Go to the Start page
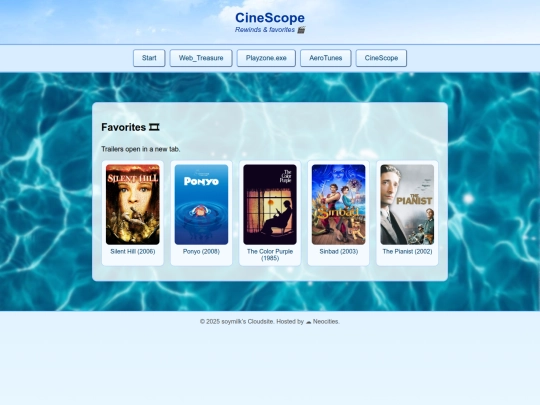Screen dimensions: 540x405 click(149, 58)
